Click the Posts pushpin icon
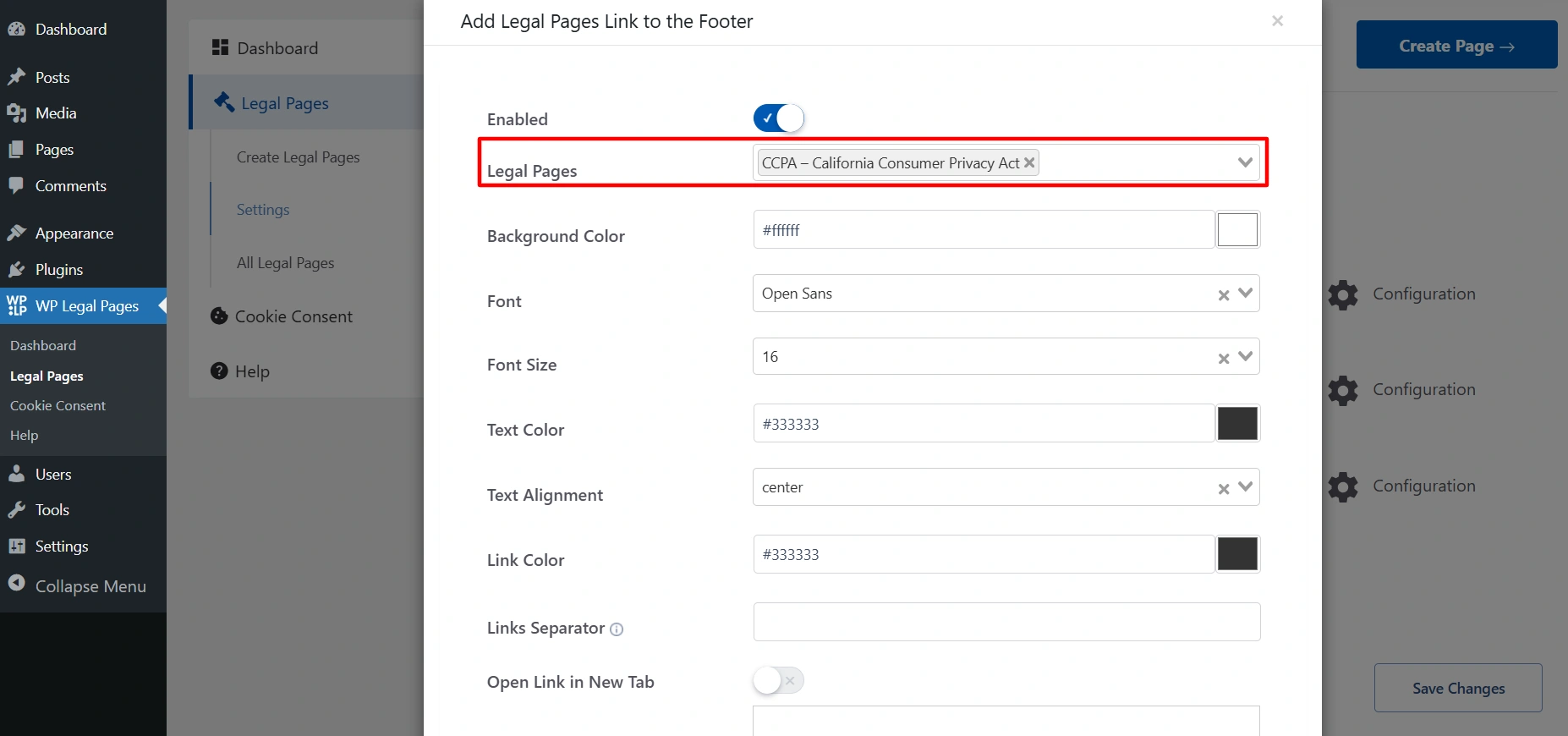Image resolution: width=1568 pixels, height=736 pixels. point(17,78)
